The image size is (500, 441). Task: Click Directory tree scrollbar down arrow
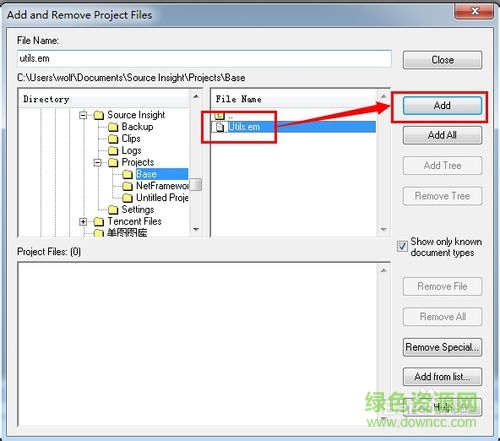point(196,229)
